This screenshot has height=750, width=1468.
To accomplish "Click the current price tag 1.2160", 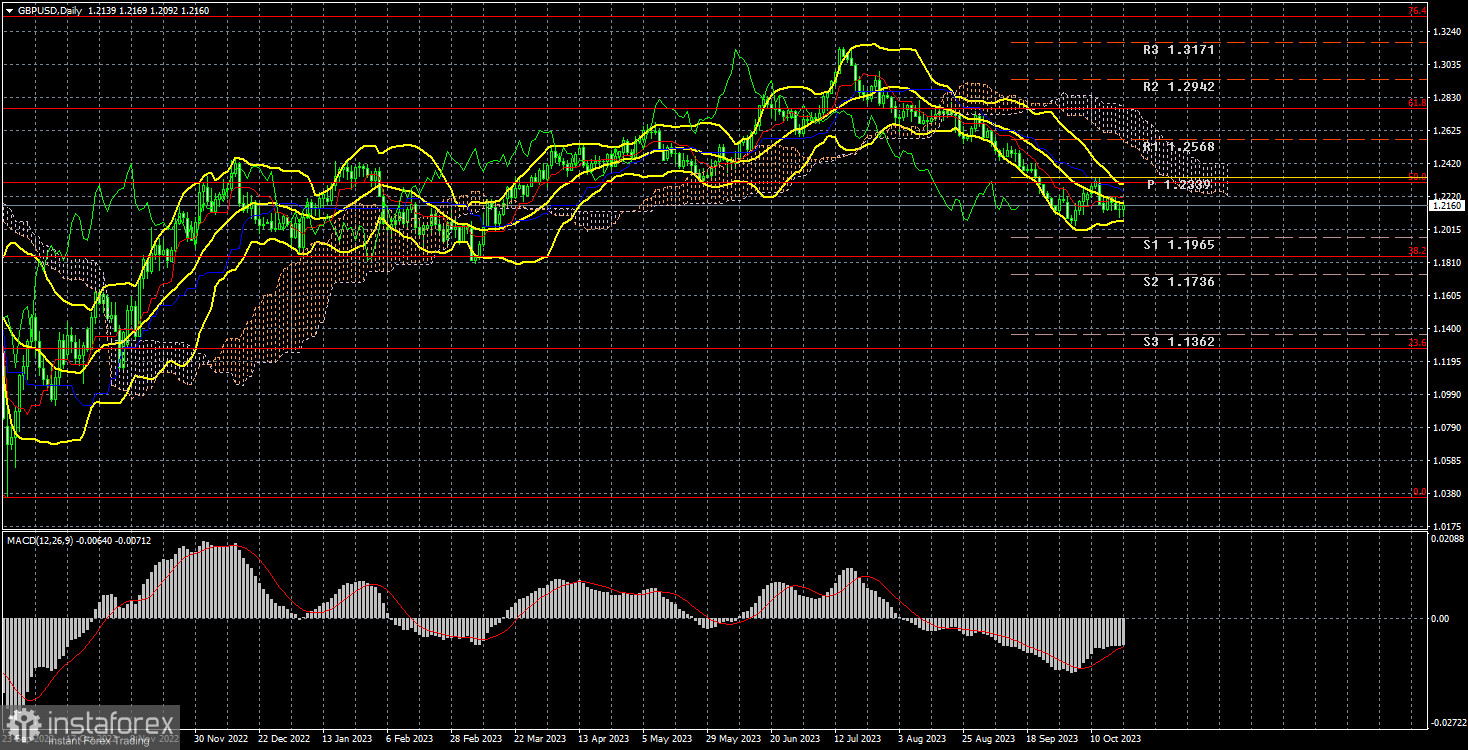I will [1446, 206].
